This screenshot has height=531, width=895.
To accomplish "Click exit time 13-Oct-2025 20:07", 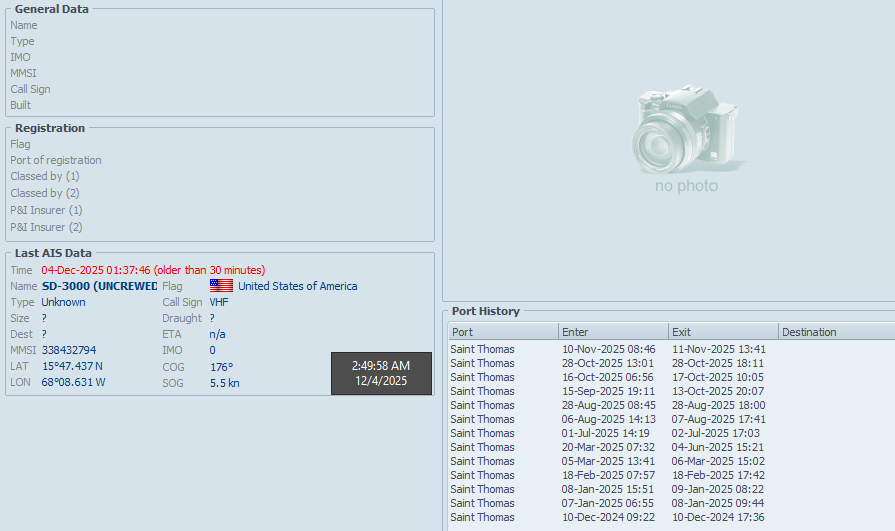I will coord(718,391).
